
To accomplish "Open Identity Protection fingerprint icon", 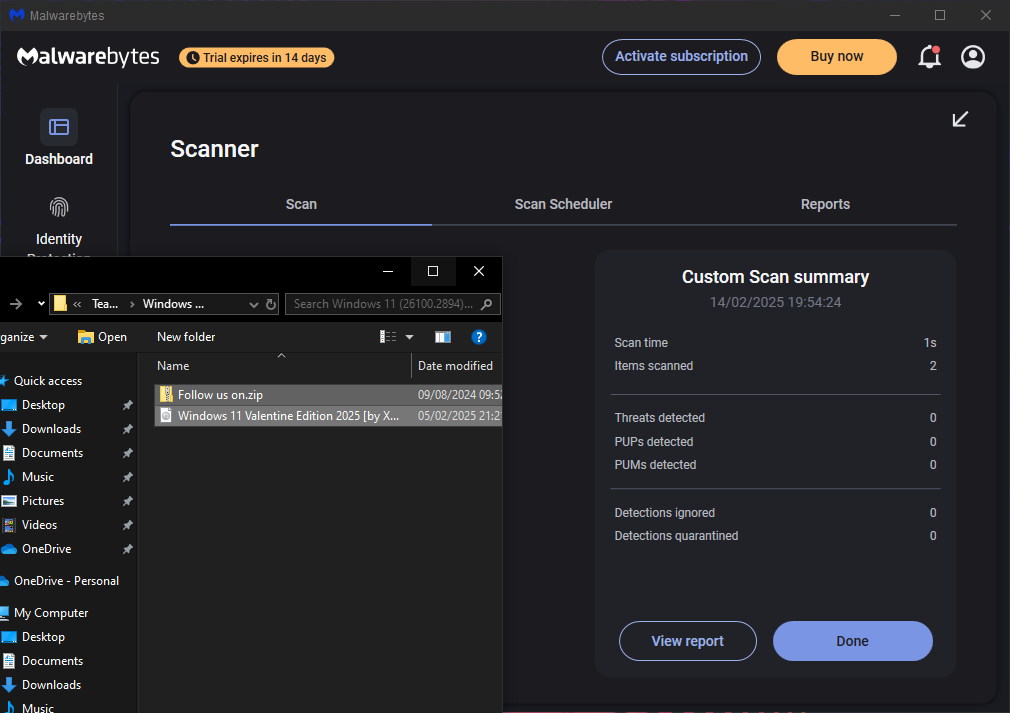I will point(59,207).
